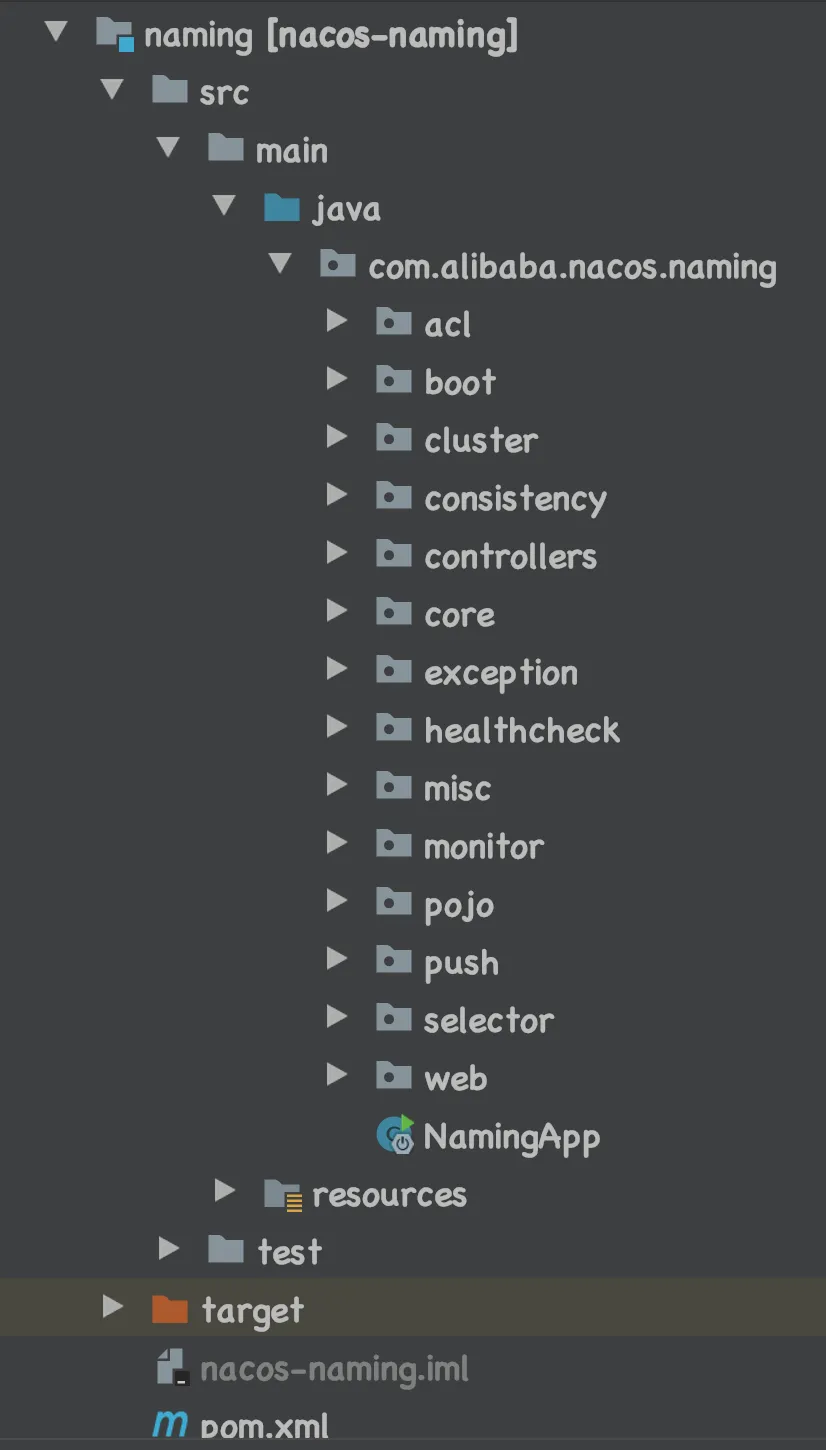This screenshot has height=1450, width=826.
Task: Select the main folder label
Action: (x=291, y=151)
